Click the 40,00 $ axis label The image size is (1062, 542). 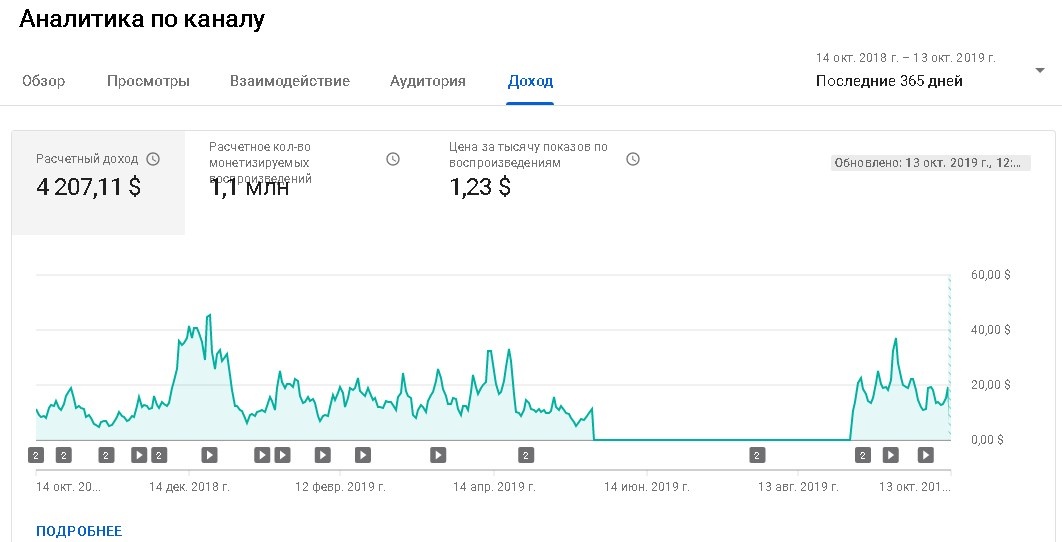coord(990,330)
